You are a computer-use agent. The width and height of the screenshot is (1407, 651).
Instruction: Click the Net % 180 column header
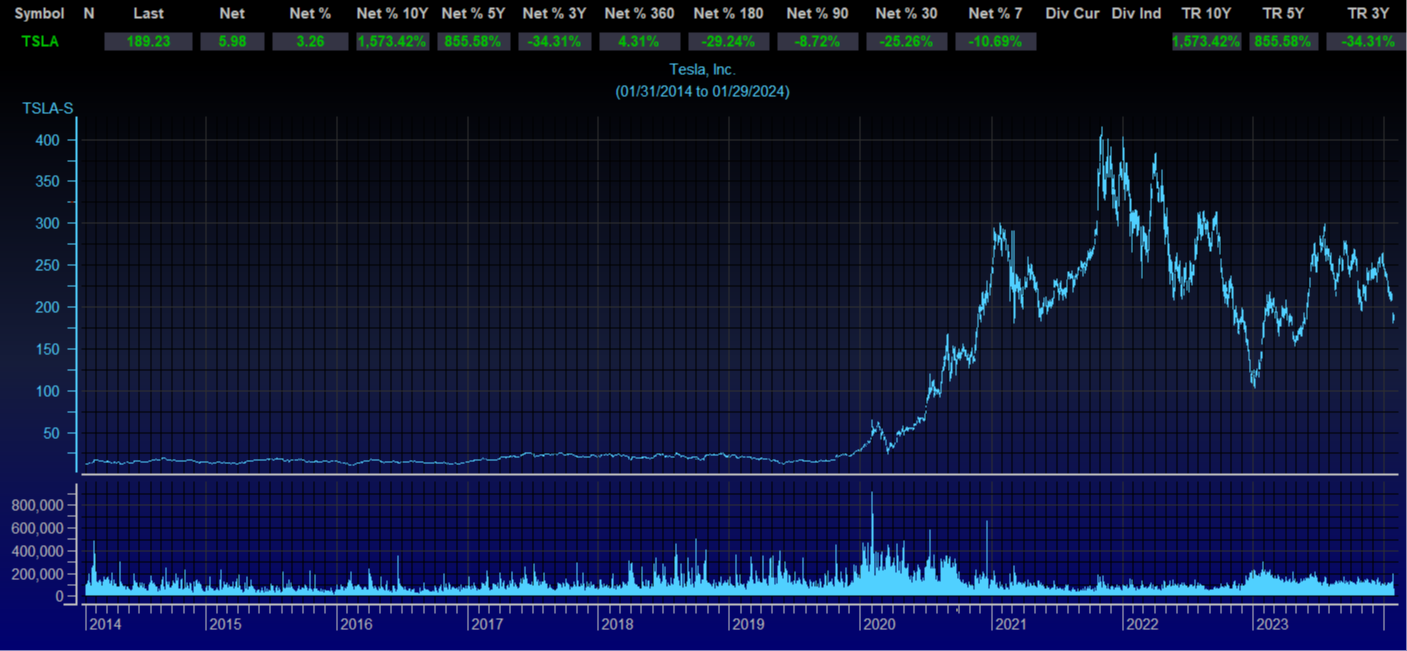pos(728,14)
